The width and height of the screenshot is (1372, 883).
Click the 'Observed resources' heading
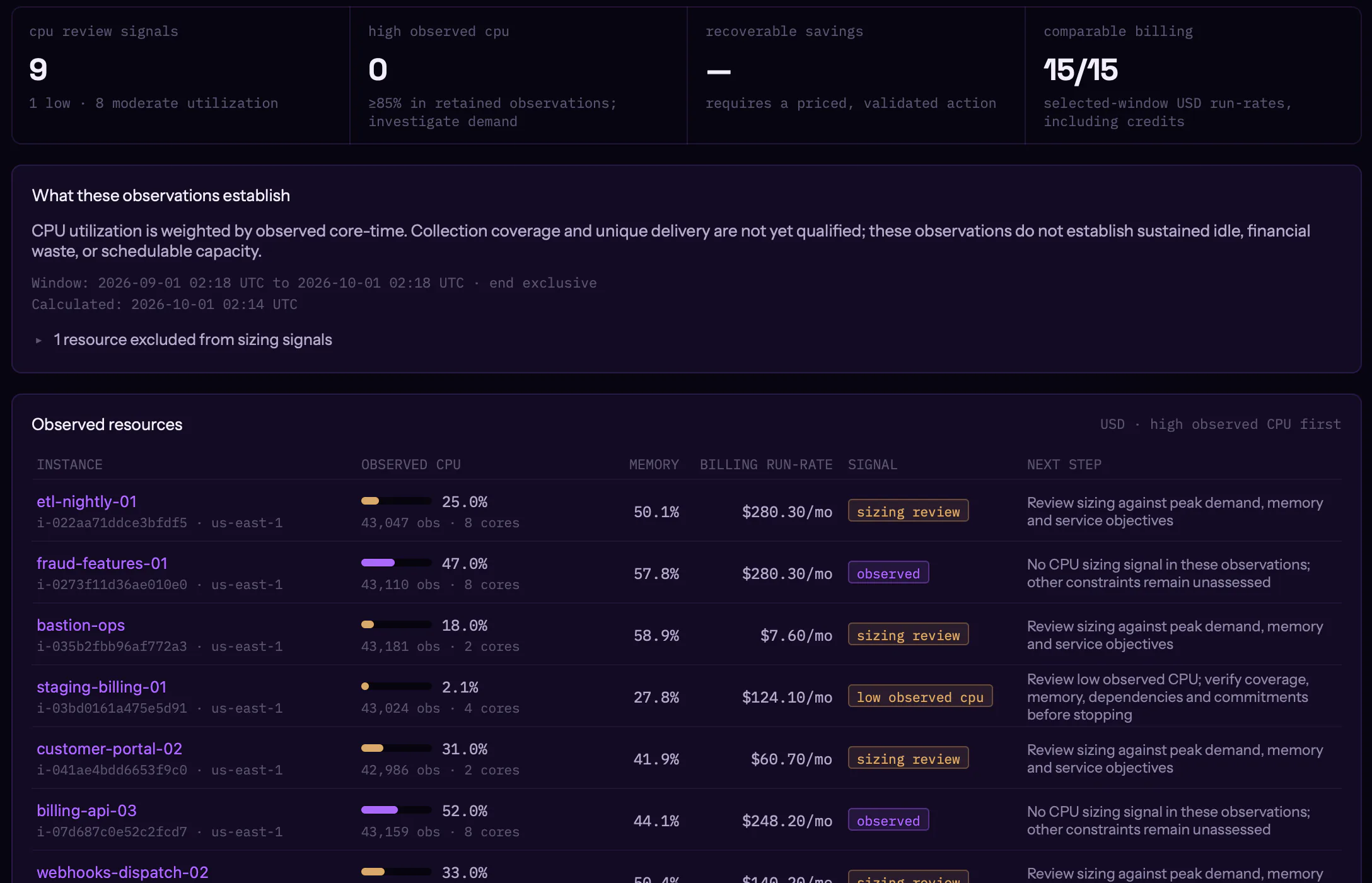(107, 424)
